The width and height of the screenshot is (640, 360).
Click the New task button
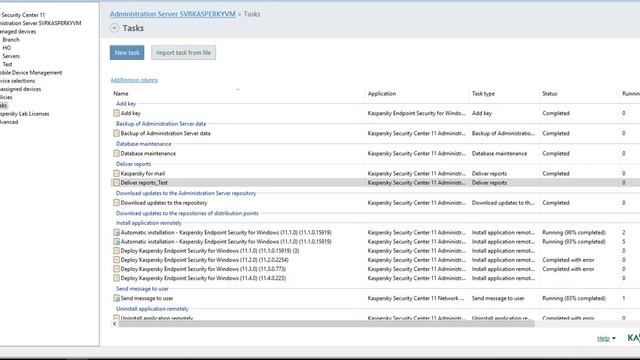127,53
